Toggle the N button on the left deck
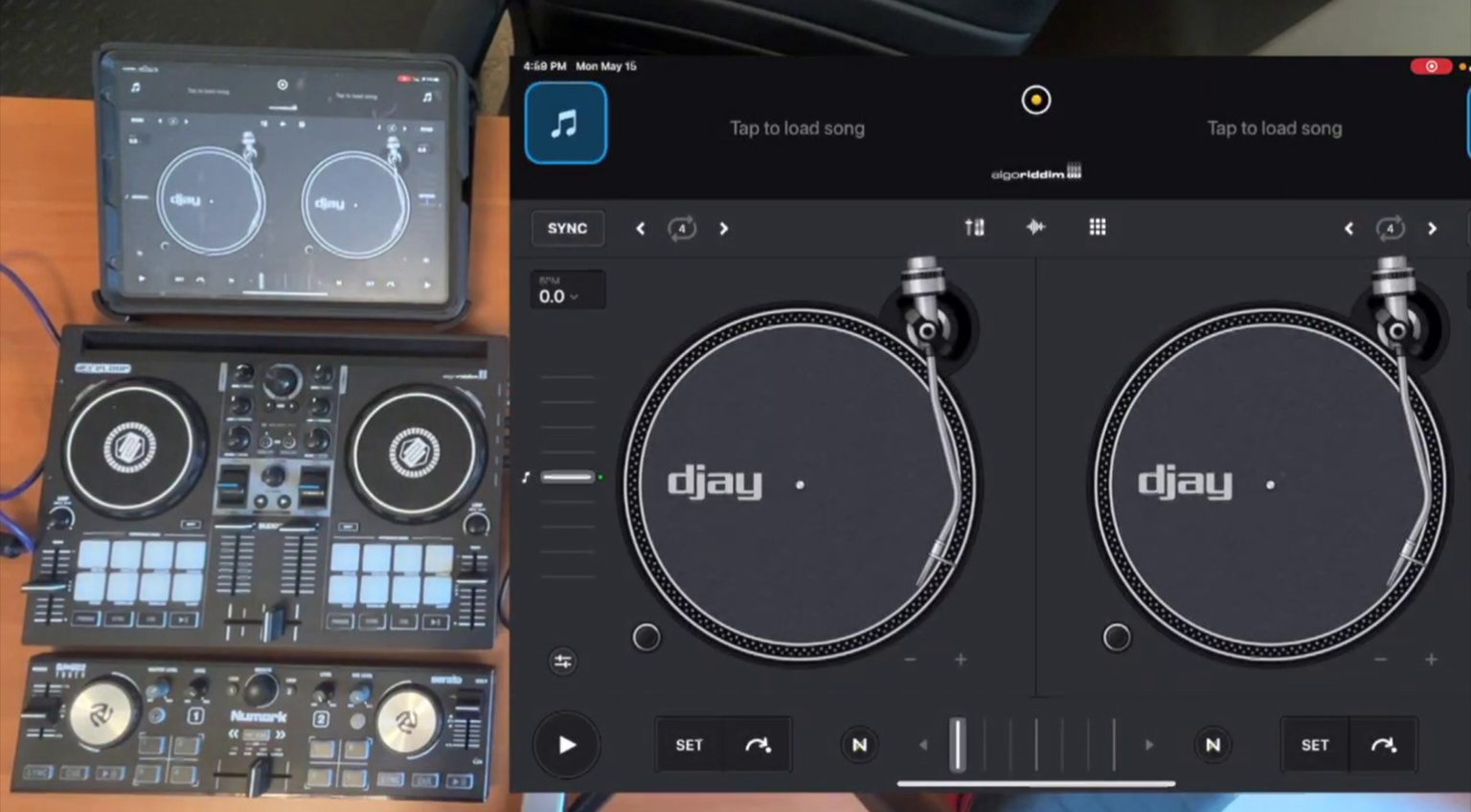1471x812 pixels. [859, 744]
